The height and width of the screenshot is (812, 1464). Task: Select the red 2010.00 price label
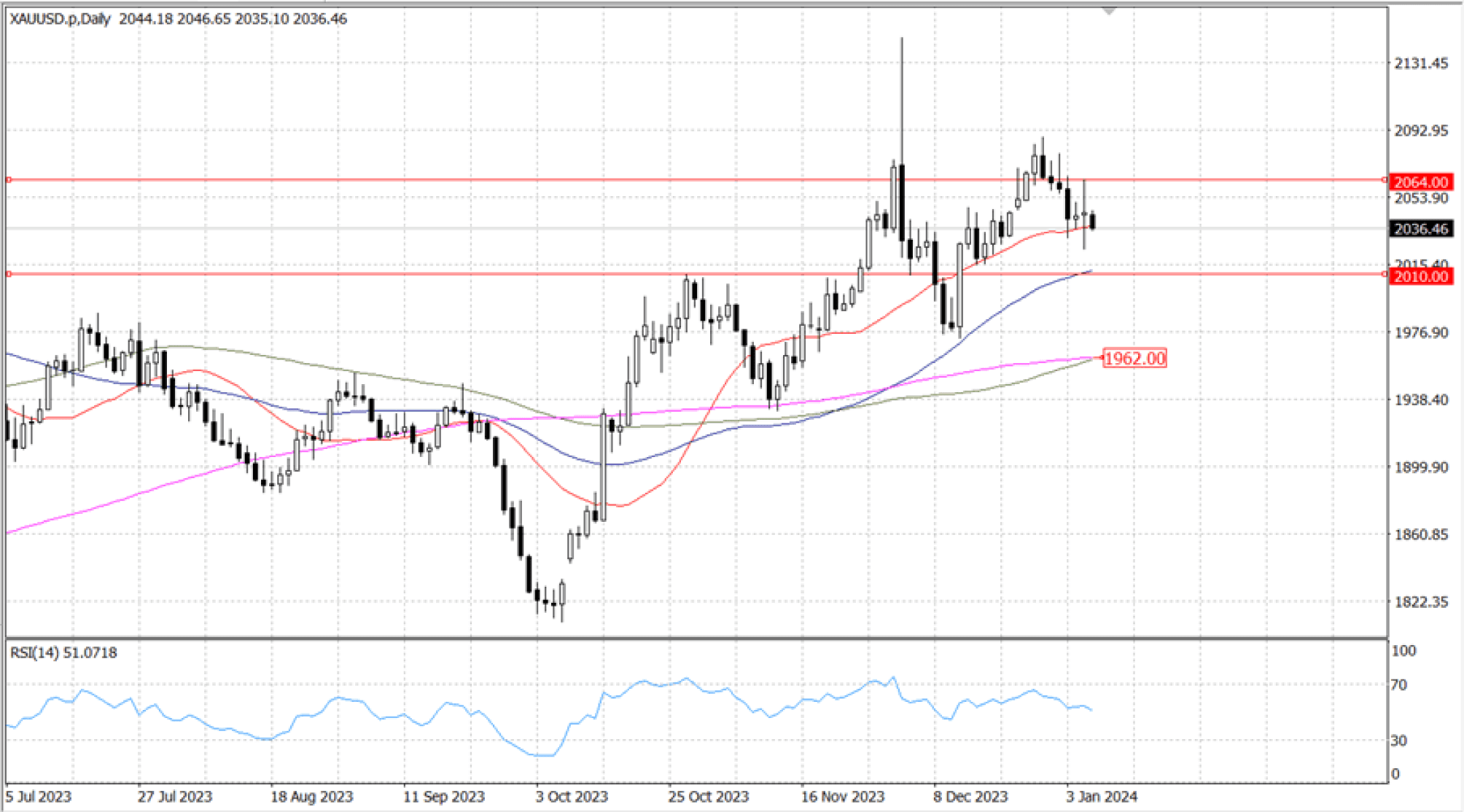(1420, 277)
